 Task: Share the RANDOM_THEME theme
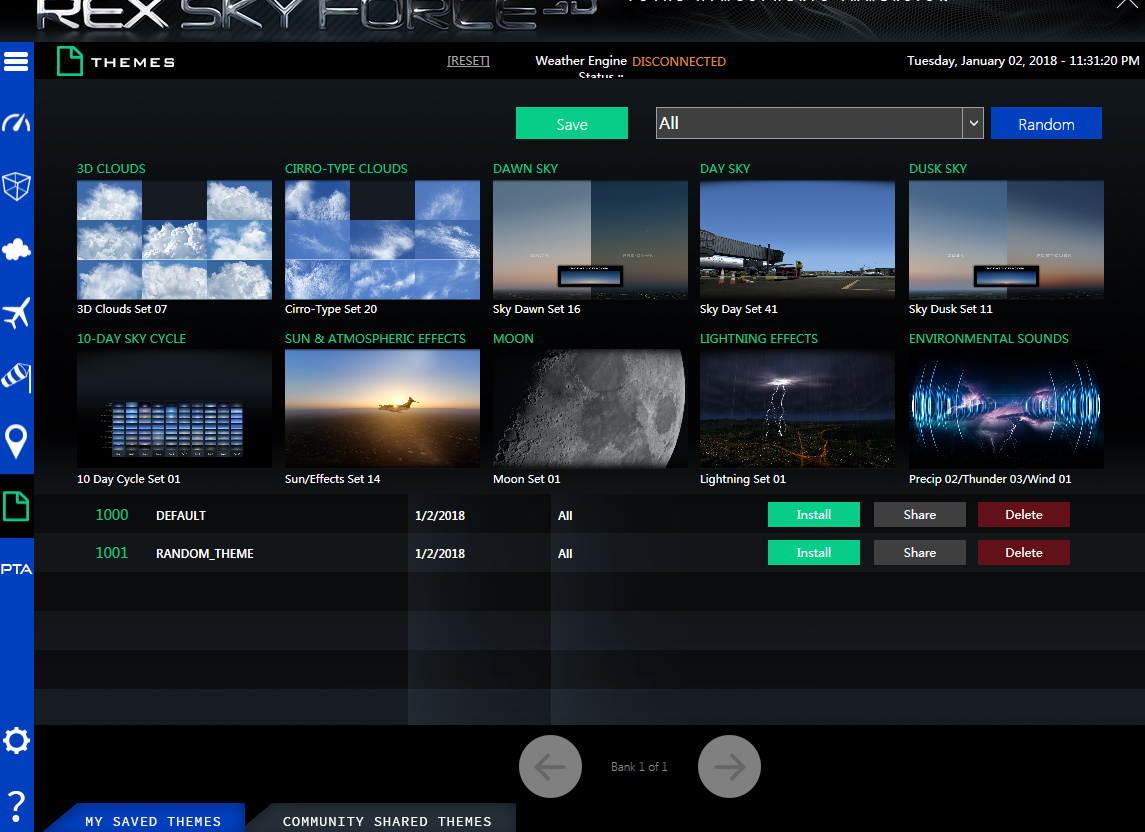click(919, 552)
